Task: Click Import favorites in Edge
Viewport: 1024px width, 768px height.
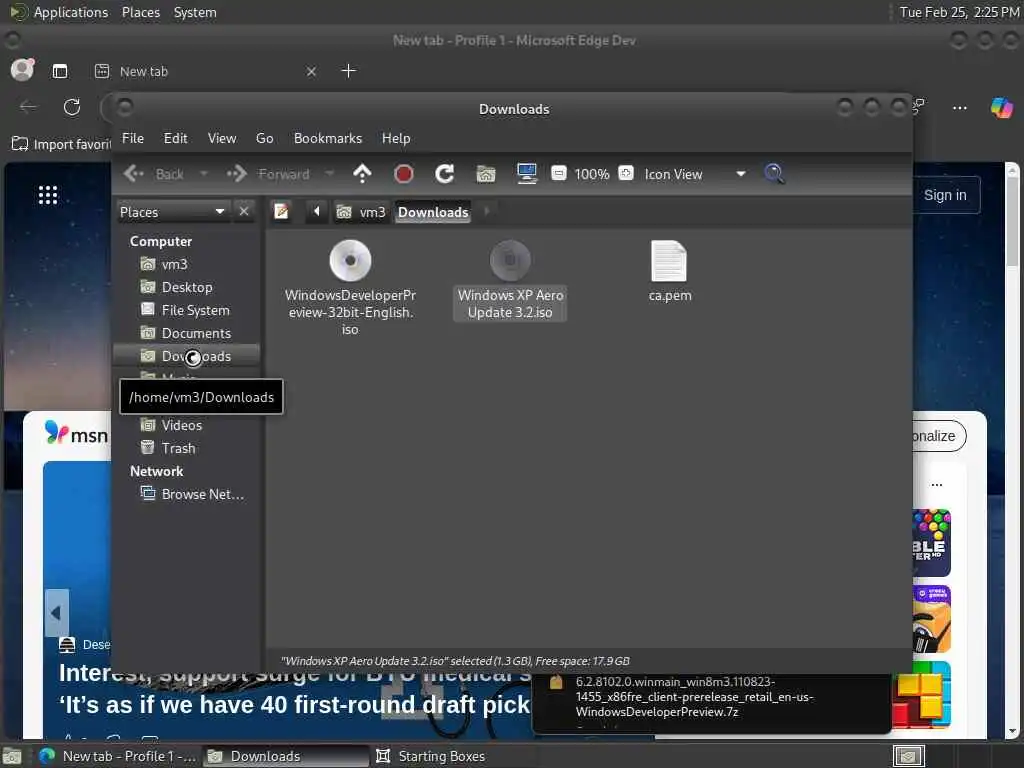Action: pos(61,144)
